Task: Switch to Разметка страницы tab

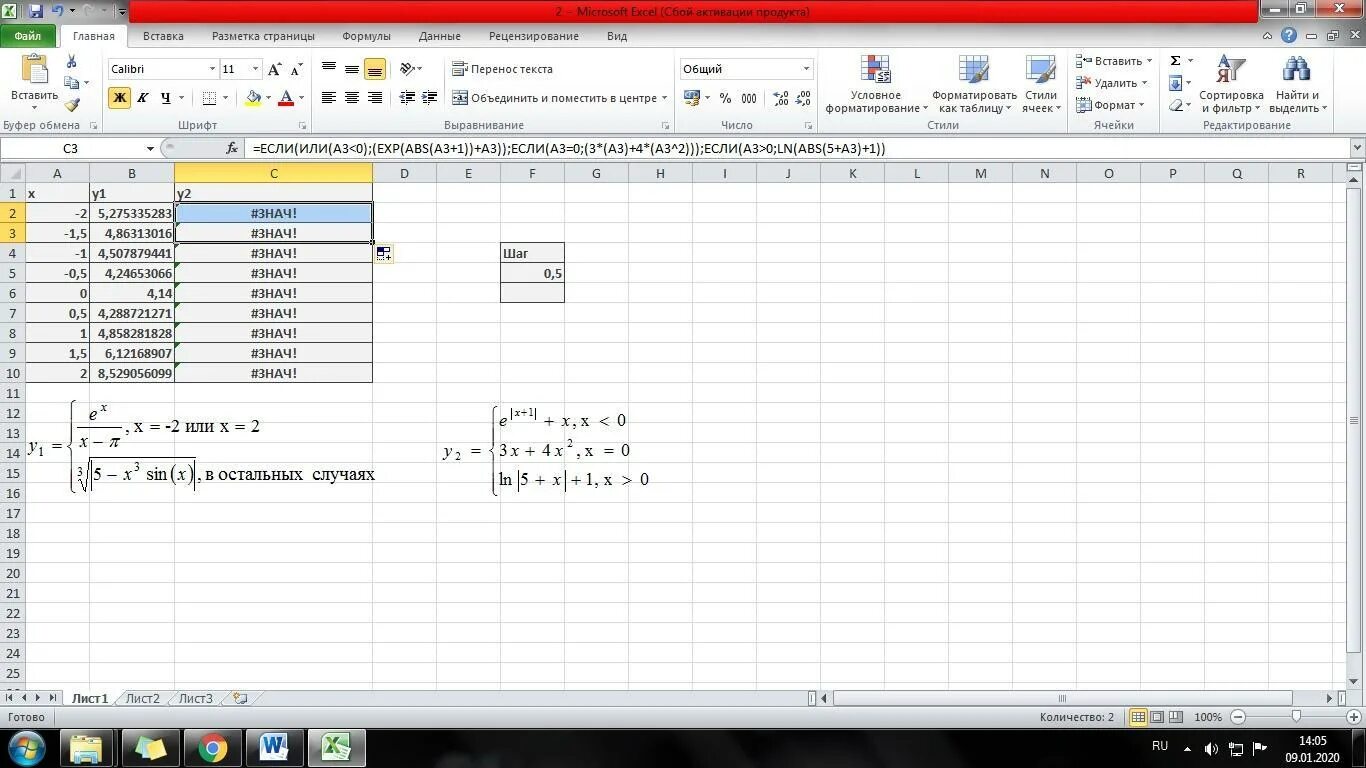Action: tap(263, 36)
